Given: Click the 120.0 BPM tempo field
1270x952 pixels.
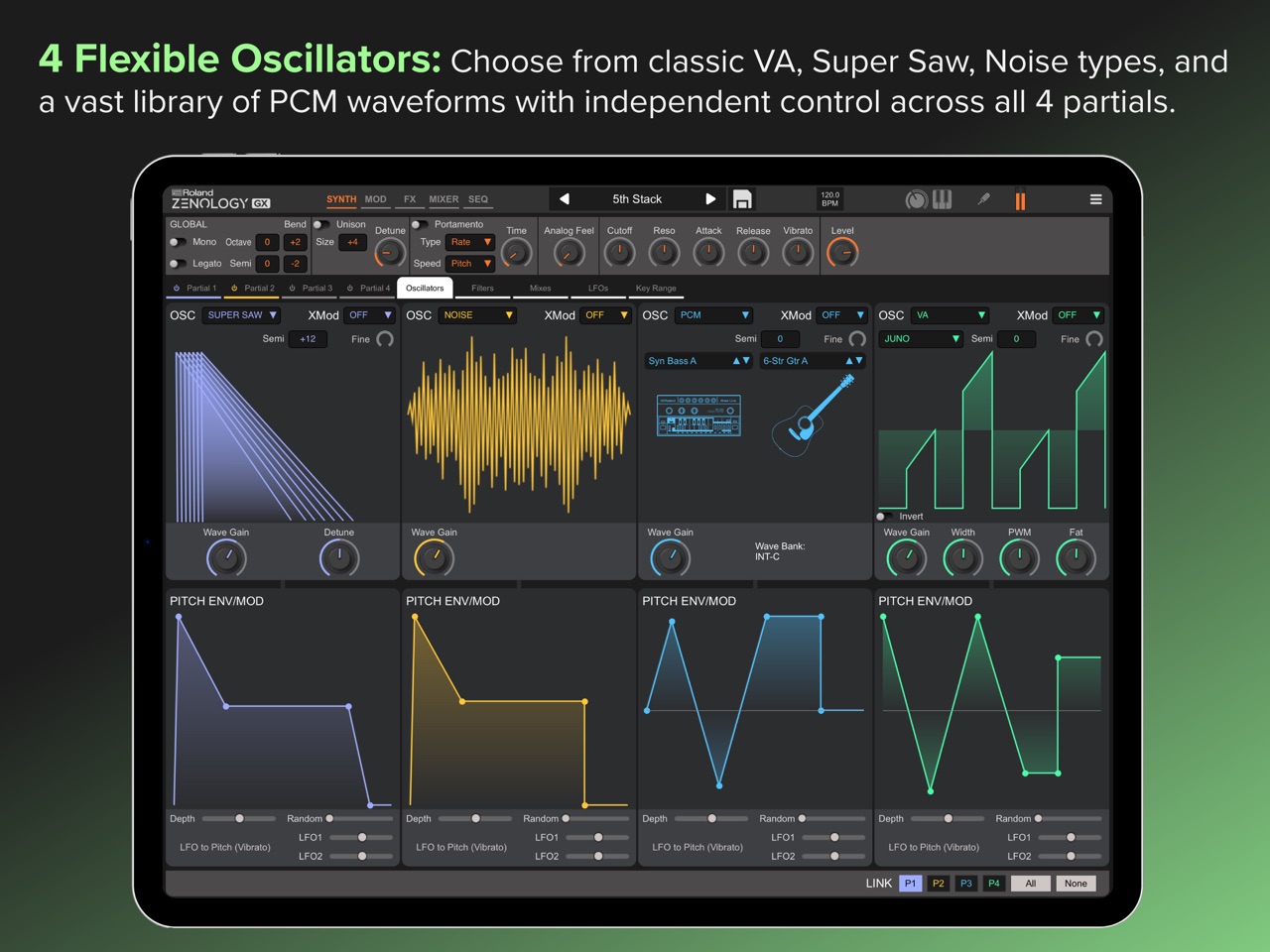Looking at the screenshot, I should (x=830, y=199).
